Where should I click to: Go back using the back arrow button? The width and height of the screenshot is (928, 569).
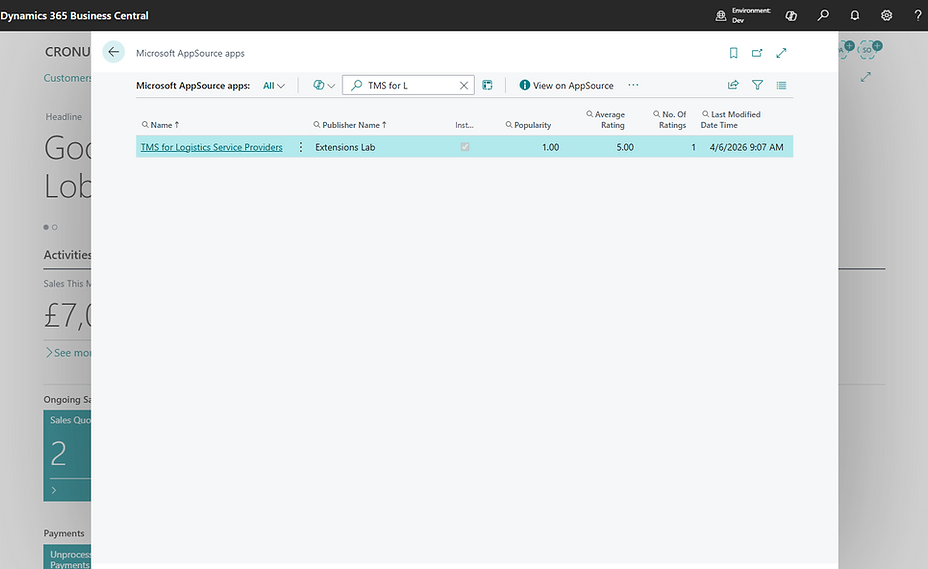(x=113, y=52)
